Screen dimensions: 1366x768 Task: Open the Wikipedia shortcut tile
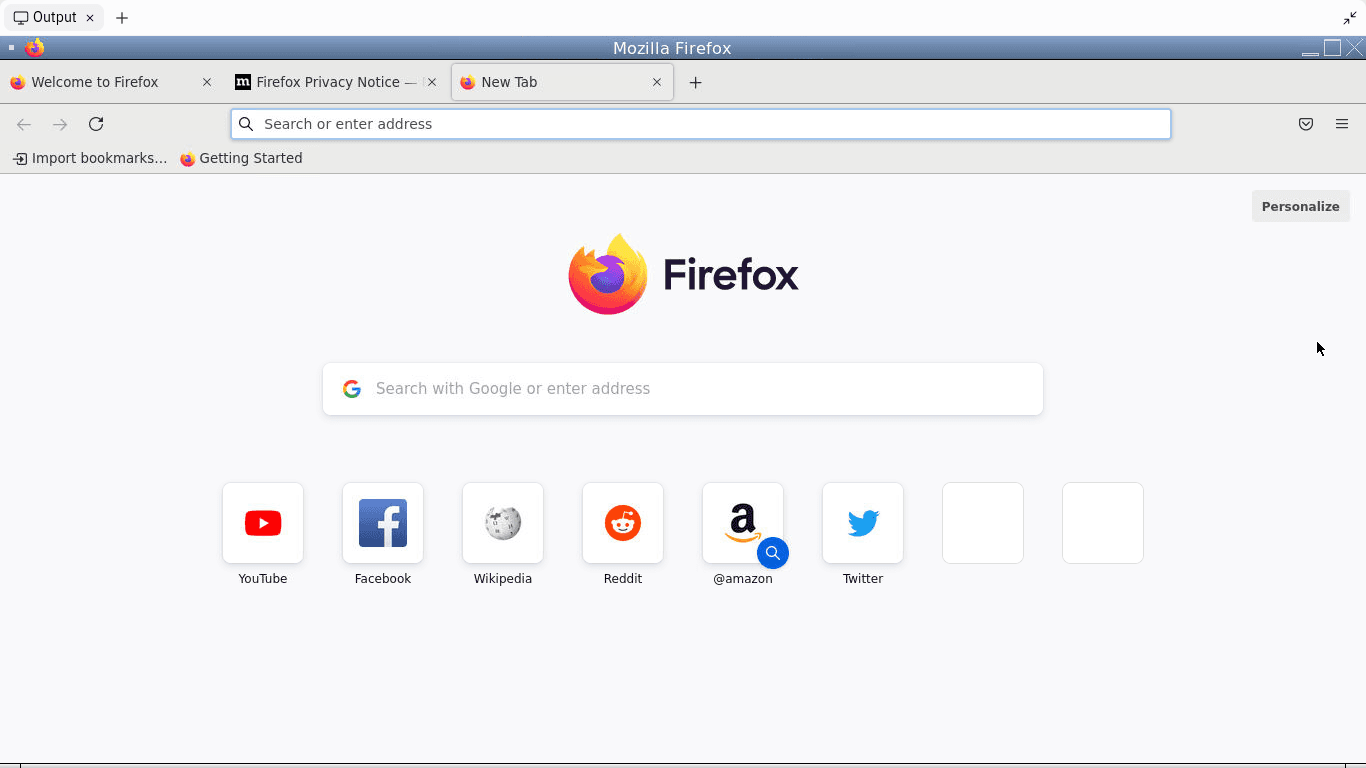tap(503, 523)
